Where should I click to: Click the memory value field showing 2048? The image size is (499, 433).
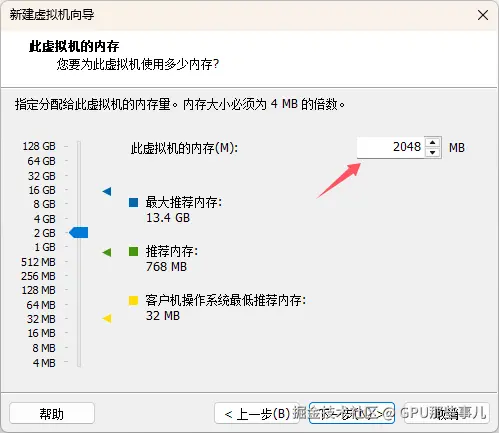point(391,147)
